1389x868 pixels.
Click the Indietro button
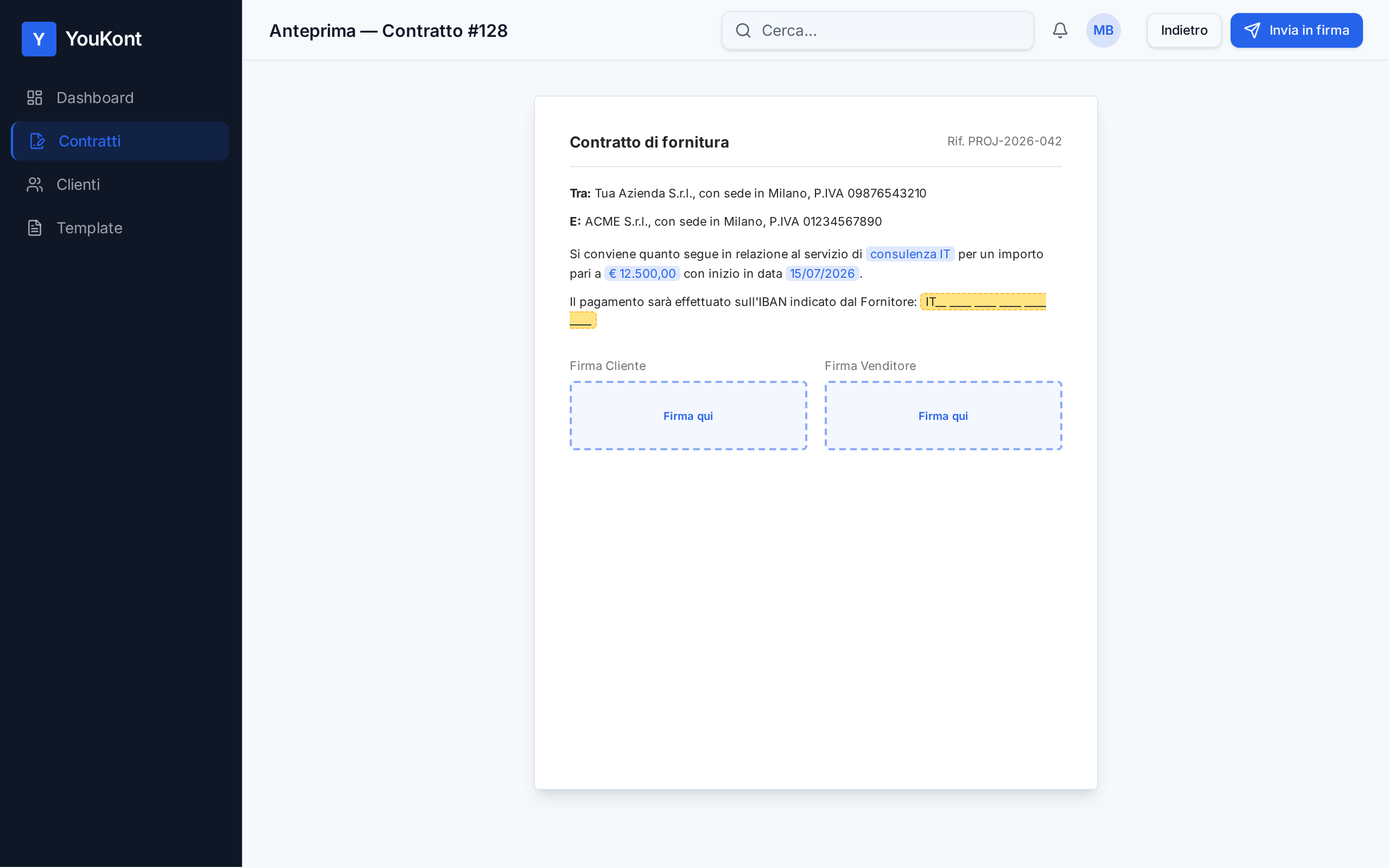(1184, 30)
